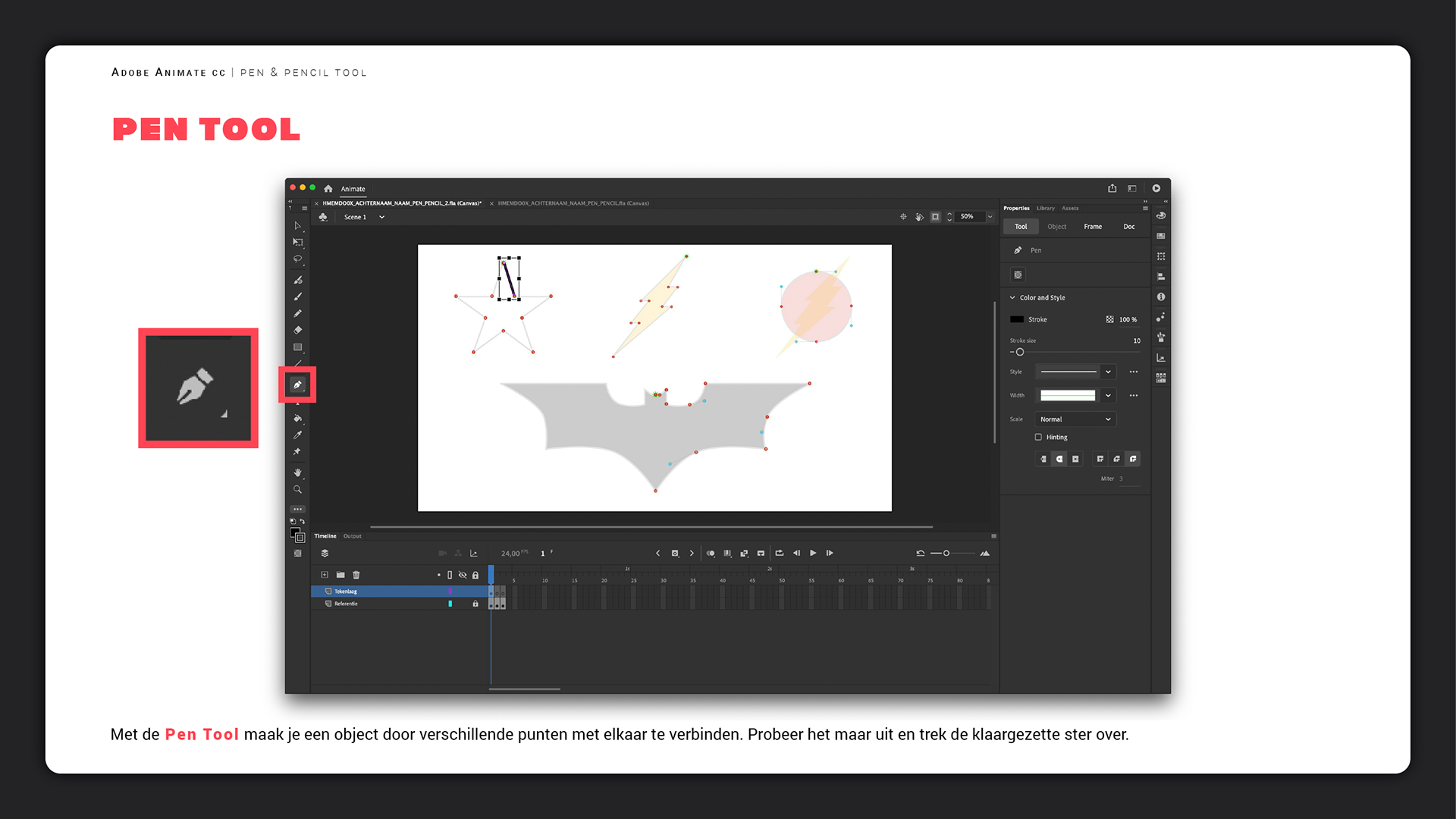Screen dimensions: 1456x819
Task: Select the Hand tool
Action: (x=297, y=472)
